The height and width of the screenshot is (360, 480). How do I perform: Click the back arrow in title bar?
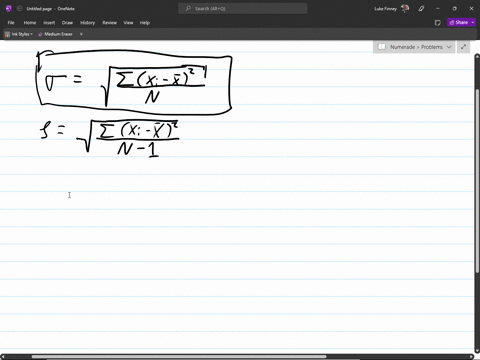pyautogui.click(x=19, y=9)
